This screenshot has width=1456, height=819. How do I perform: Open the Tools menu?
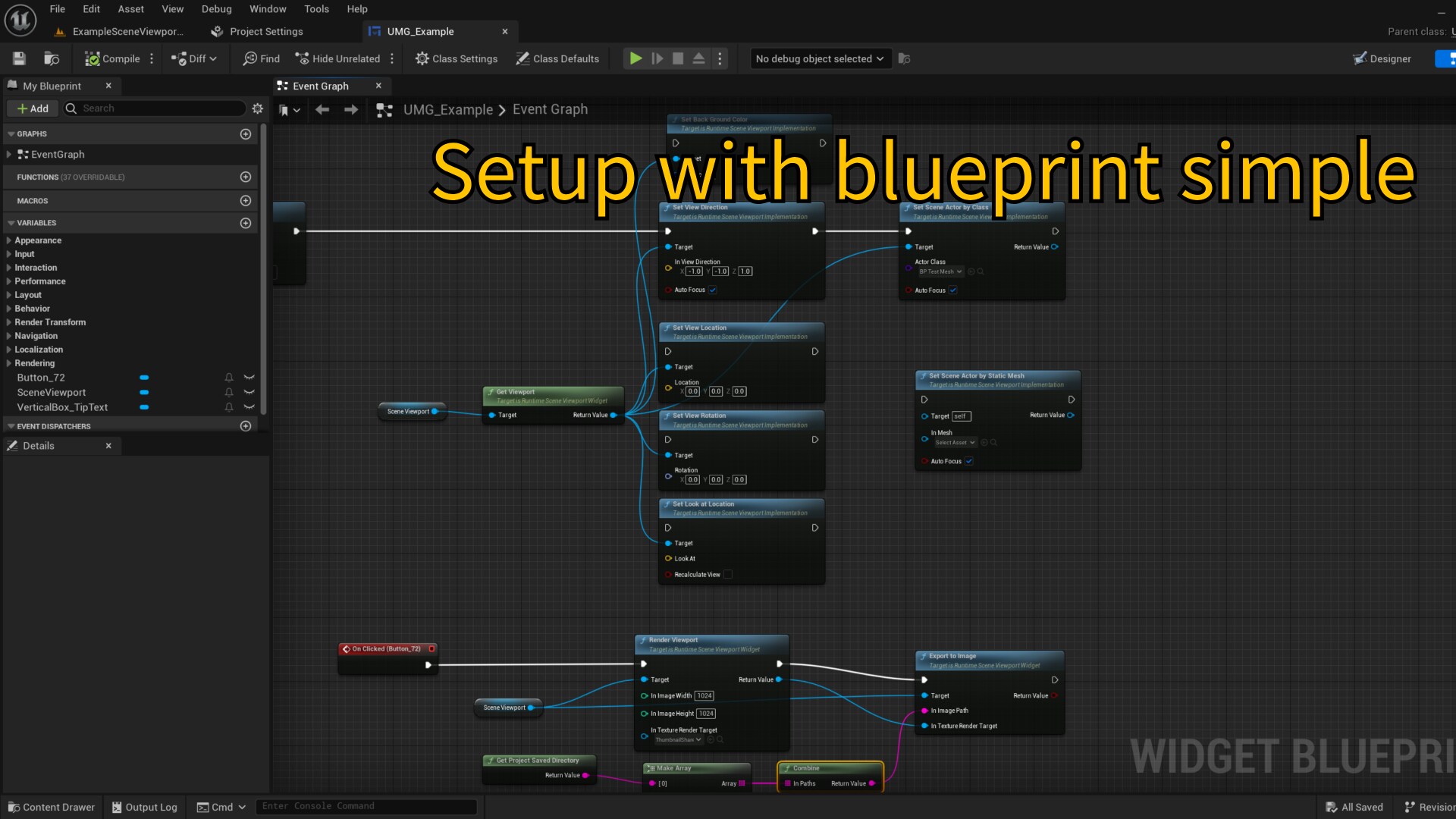pyautogui.click(x=316, y=9)
